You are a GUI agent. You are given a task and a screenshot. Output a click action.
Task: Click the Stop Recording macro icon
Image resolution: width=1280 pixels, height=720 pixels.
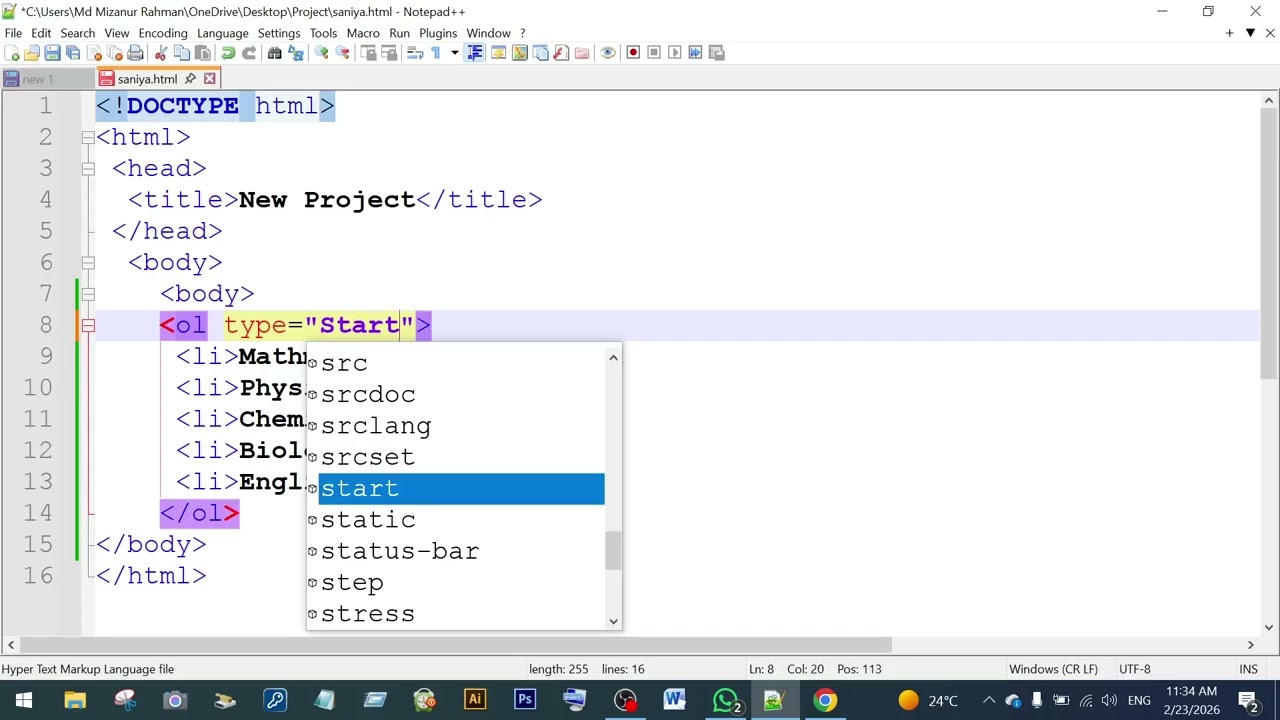[654, 53]
